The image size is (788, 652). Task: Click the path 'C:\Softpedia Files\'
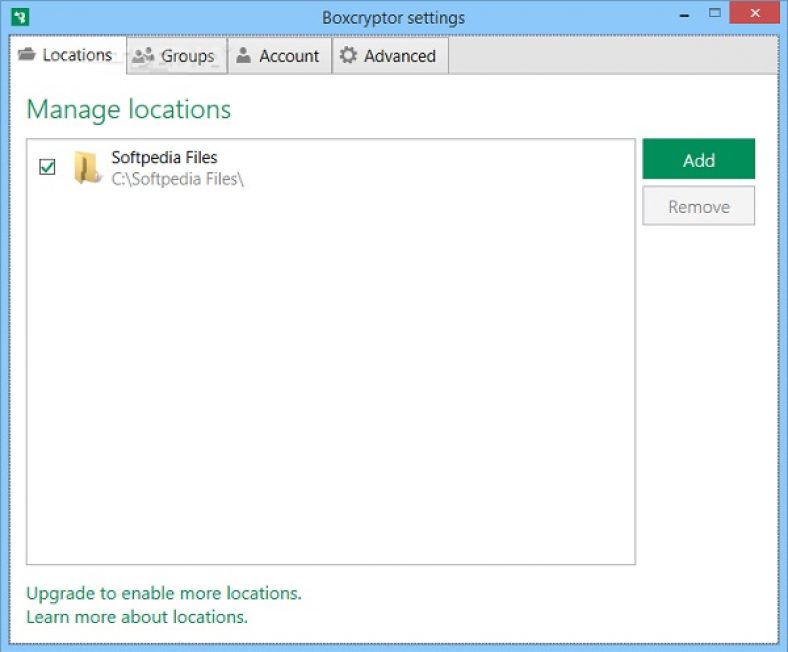pos(177,179)
